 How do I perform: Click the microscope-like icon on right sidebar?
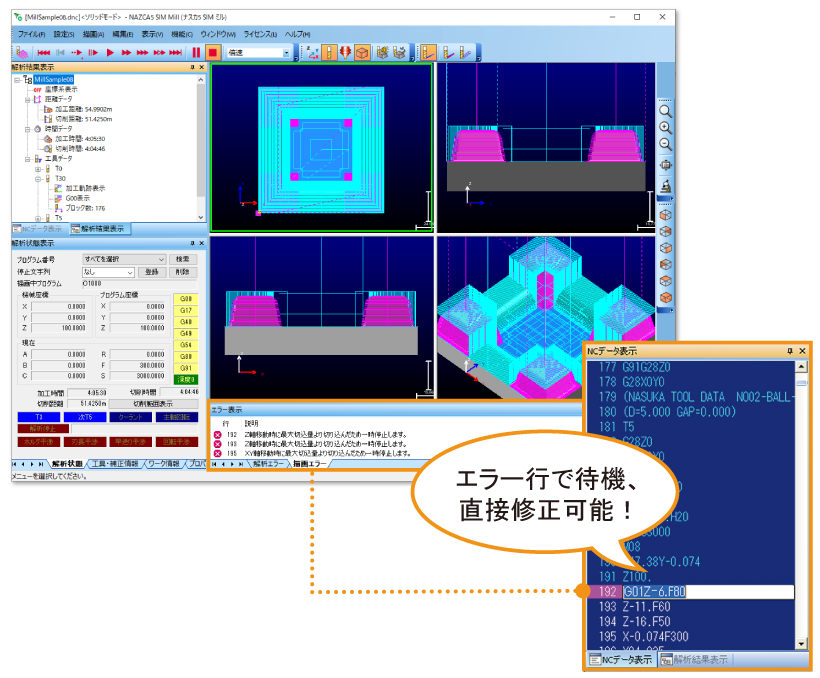(x=665, y=186)
